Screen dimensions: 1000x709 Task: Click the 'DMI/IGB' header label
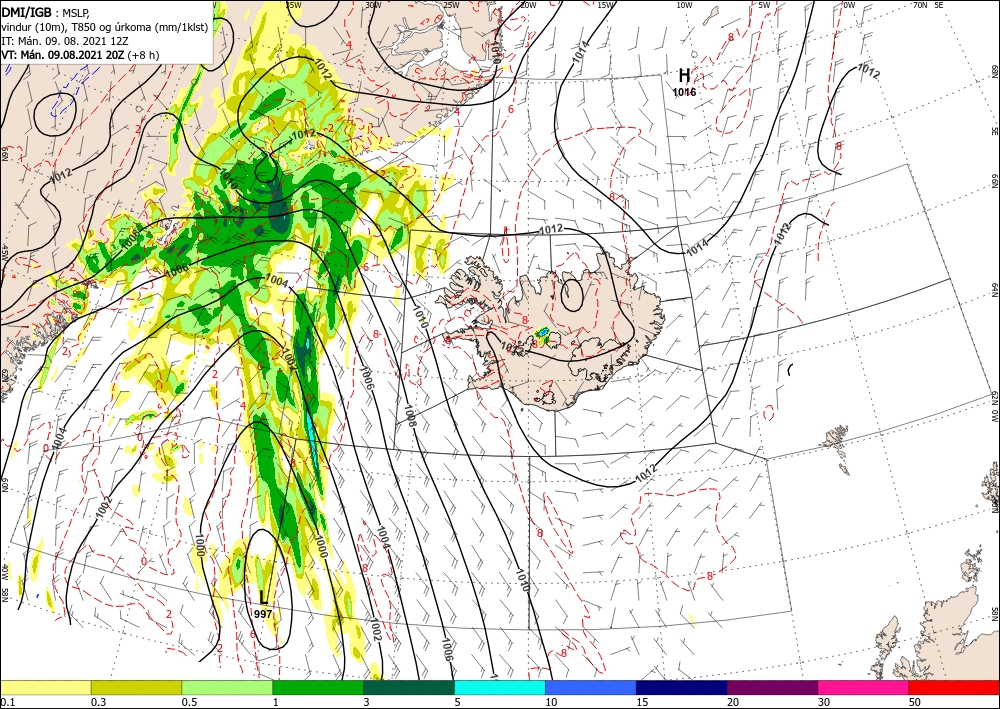[x=26, y=11]
